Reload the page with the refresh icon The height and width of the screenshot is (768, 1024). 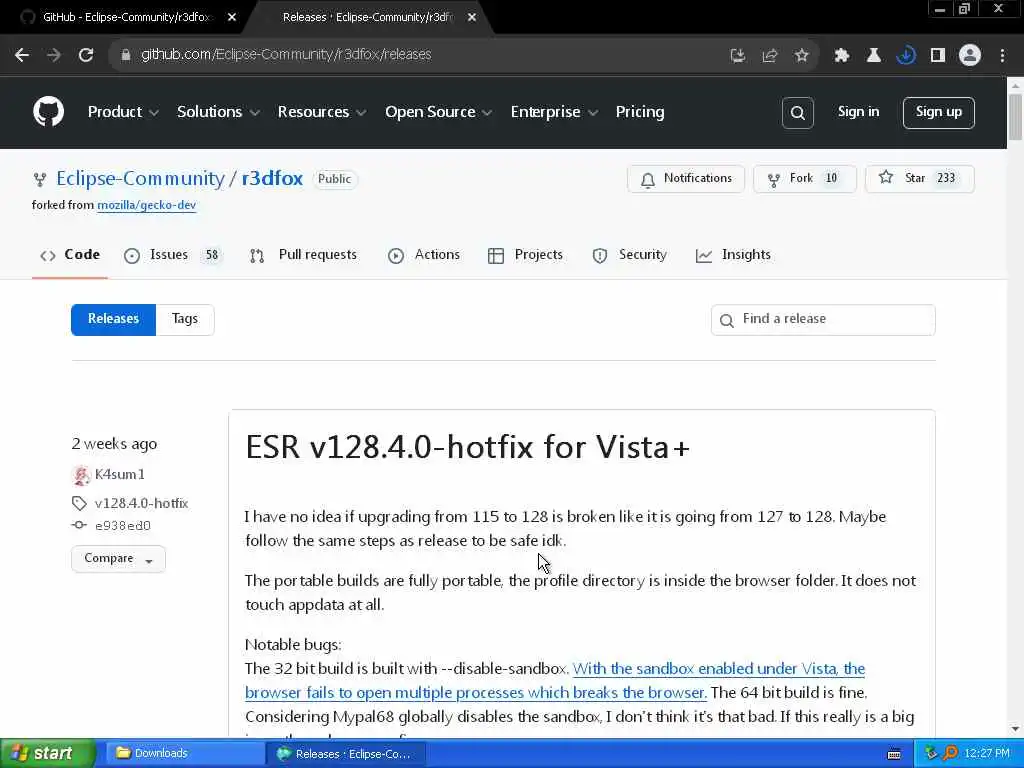coord(86,55)
